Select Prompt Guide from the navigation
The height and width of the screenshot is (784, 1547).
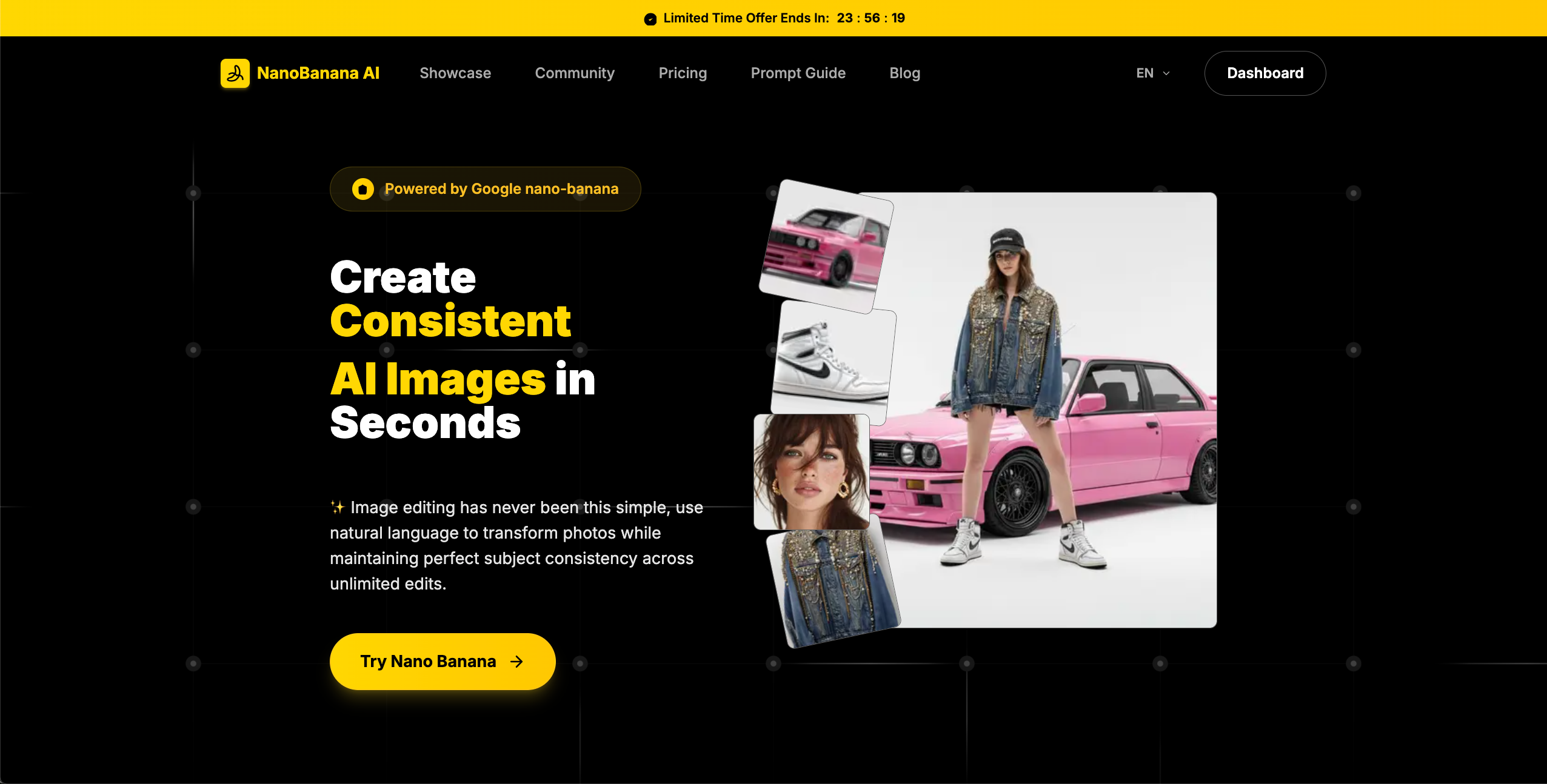[x=798, y=73]
